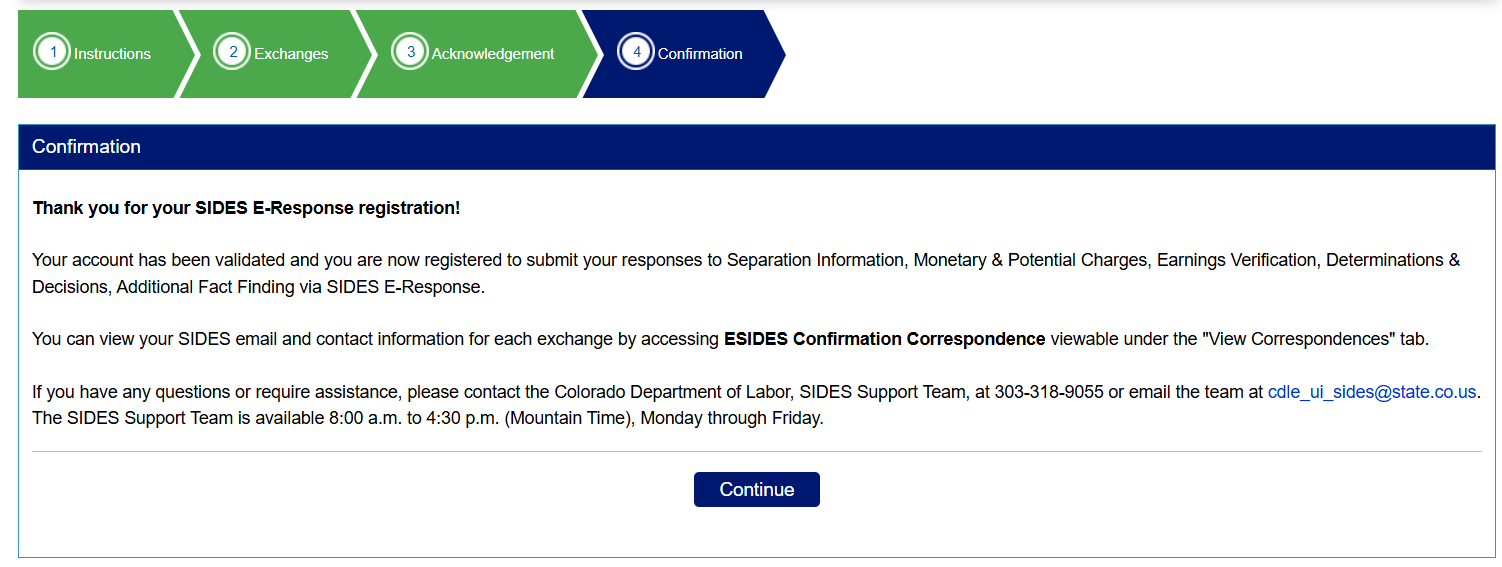
Task: Click the SIDES Support Team hours sentence
Action: coord(428,418)
